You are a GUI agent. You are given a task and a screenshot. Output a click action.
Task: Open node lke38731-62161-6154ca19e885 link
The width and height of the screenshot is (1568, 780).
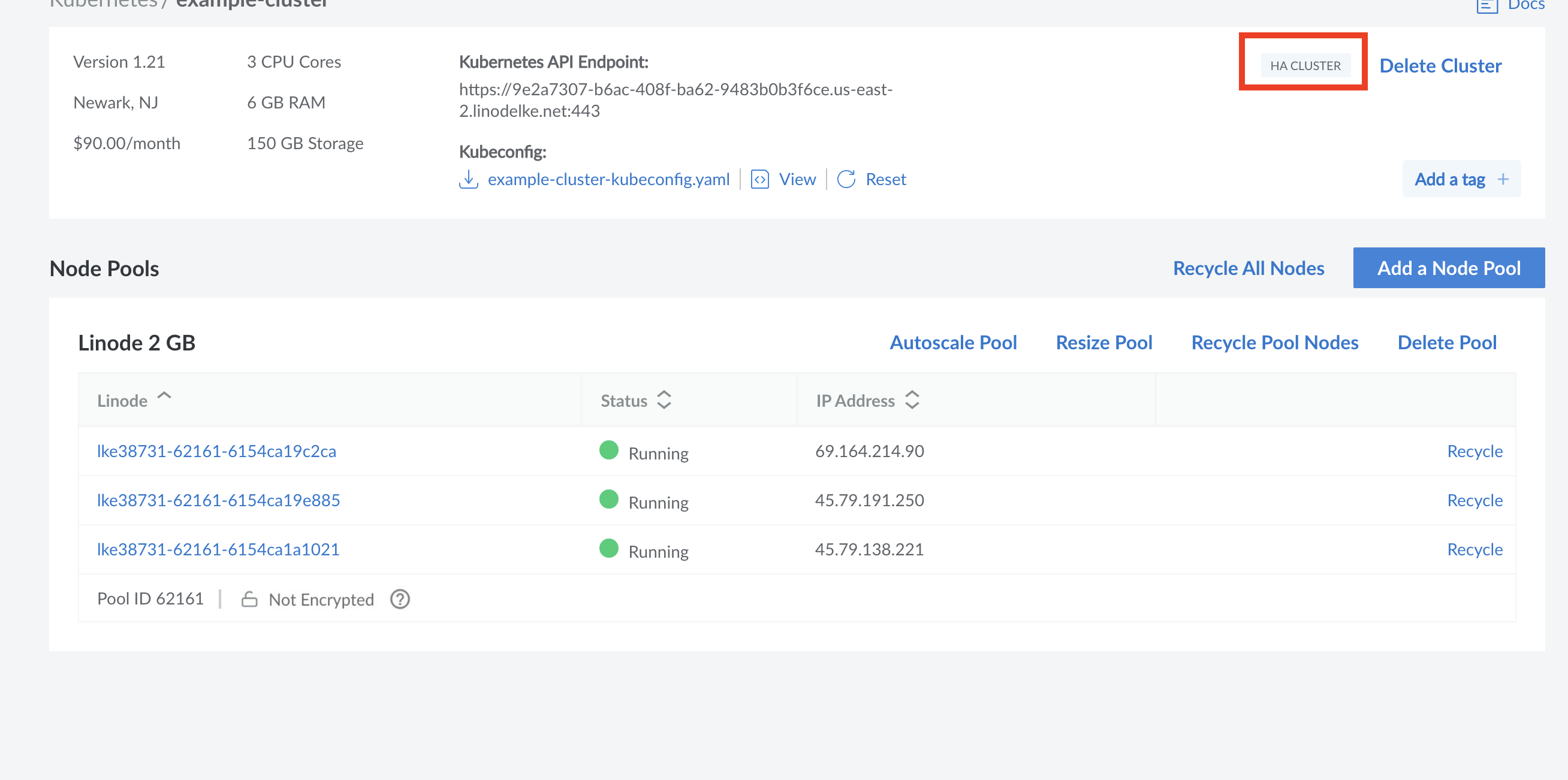click(x=219, y=500)
